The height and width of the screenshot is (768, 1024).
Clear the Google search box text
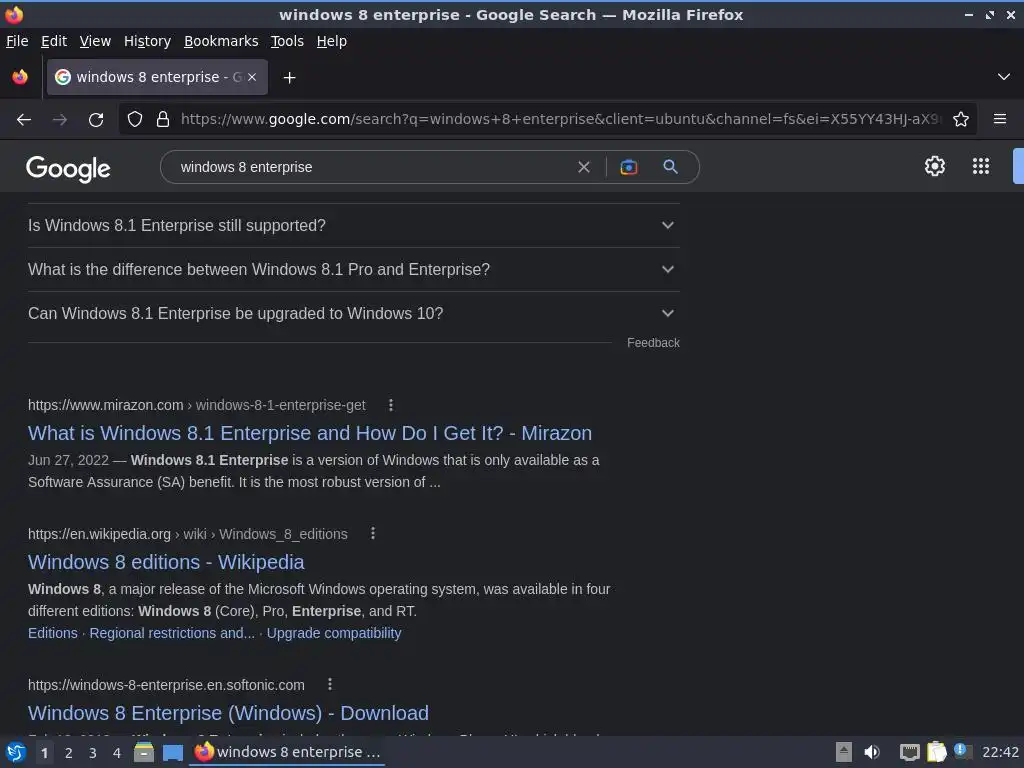pos(584,167)
